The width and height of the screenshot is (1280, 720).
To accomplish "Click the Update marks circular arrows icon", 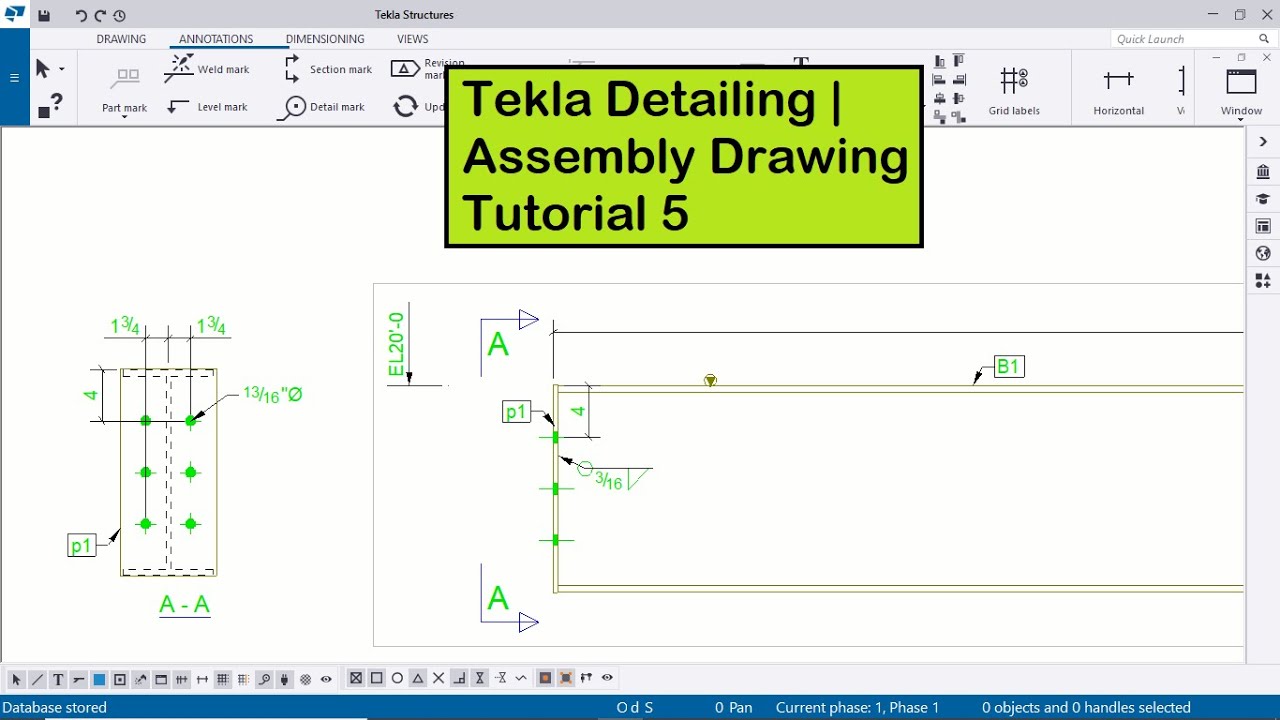I will pos(405,107).
